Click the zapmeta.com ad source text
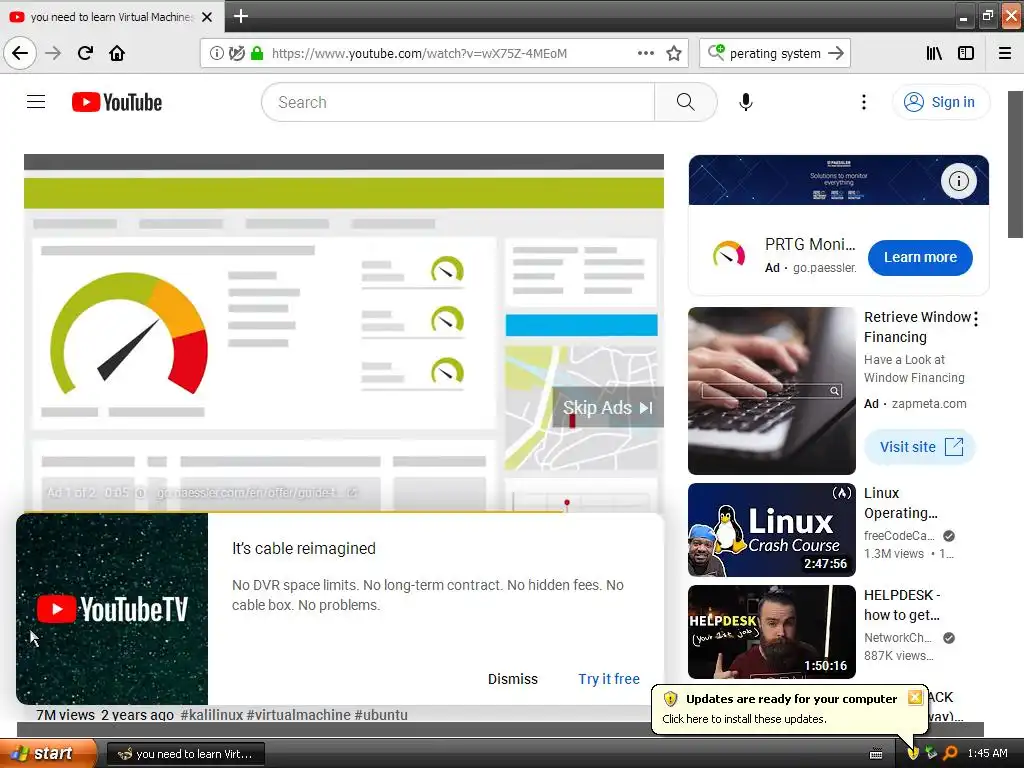 tap(929, 404)
